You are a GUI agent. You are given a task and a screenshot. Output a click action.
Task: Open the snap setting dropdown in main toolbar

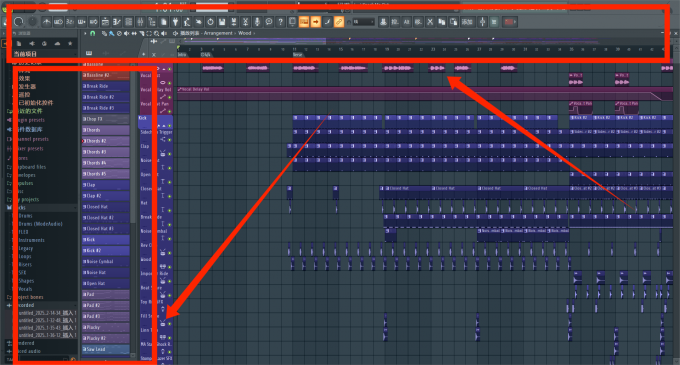[364, 22]
